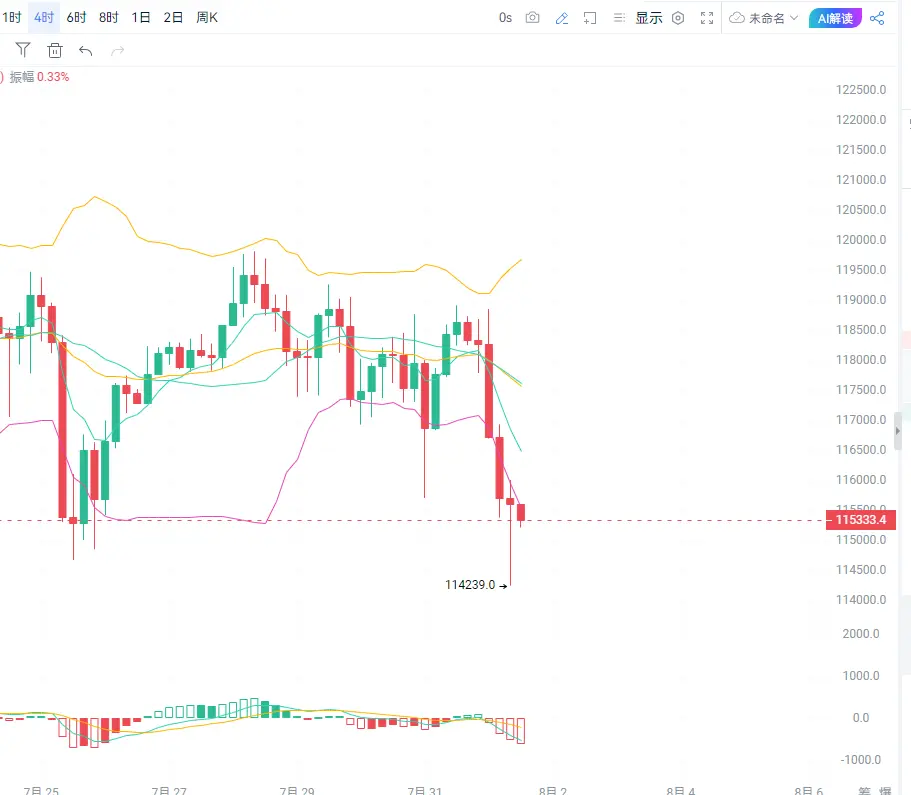Image resolution: width=911 pixels, height=795 pixels.
Task: Open the add-panel layout icon
Action: click(x=590, y=19)
